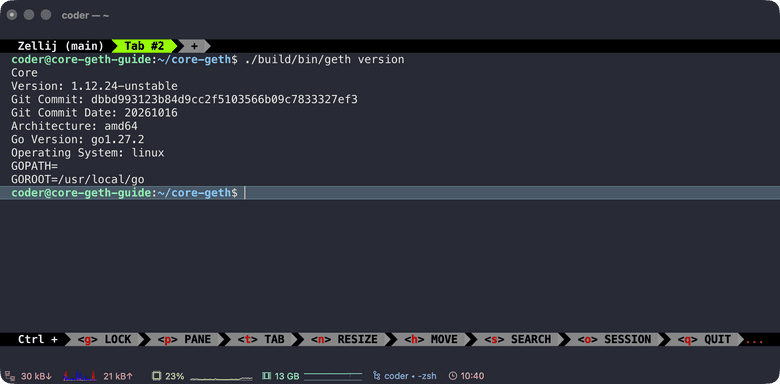Click the <p> PANE mode segment
The height and width of the screenshot is (384, 780).
185,339
